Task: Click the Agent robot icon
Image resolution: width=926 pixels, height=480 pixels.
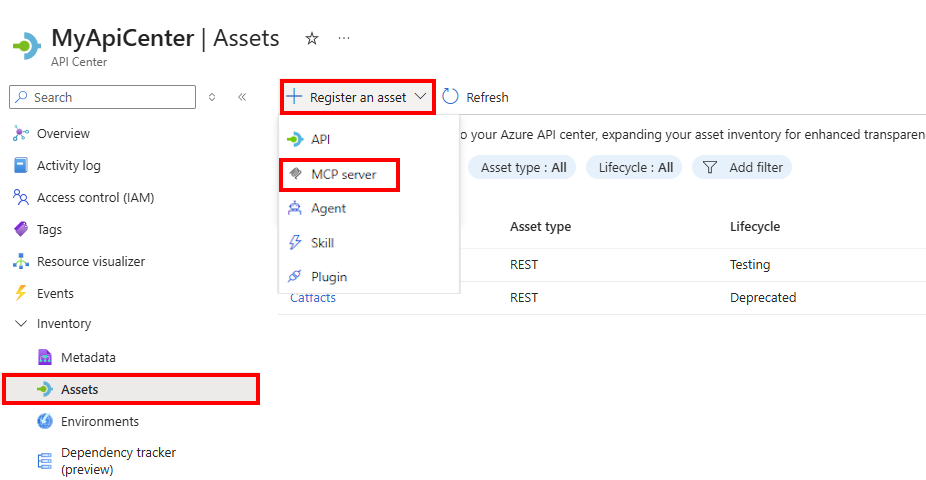Action: [295, 208]
